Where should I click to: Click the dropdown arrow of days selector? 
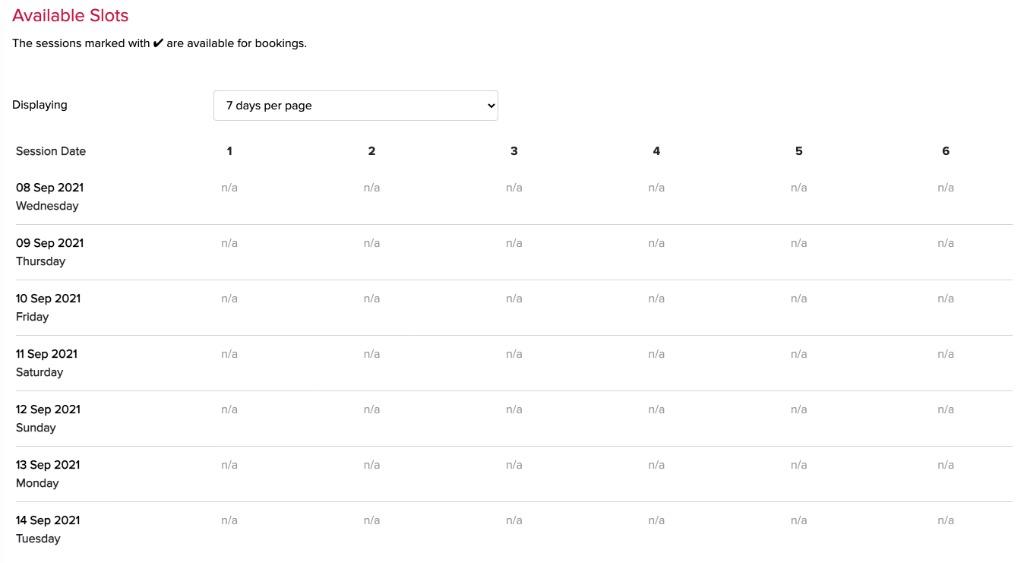pos(491,106)
